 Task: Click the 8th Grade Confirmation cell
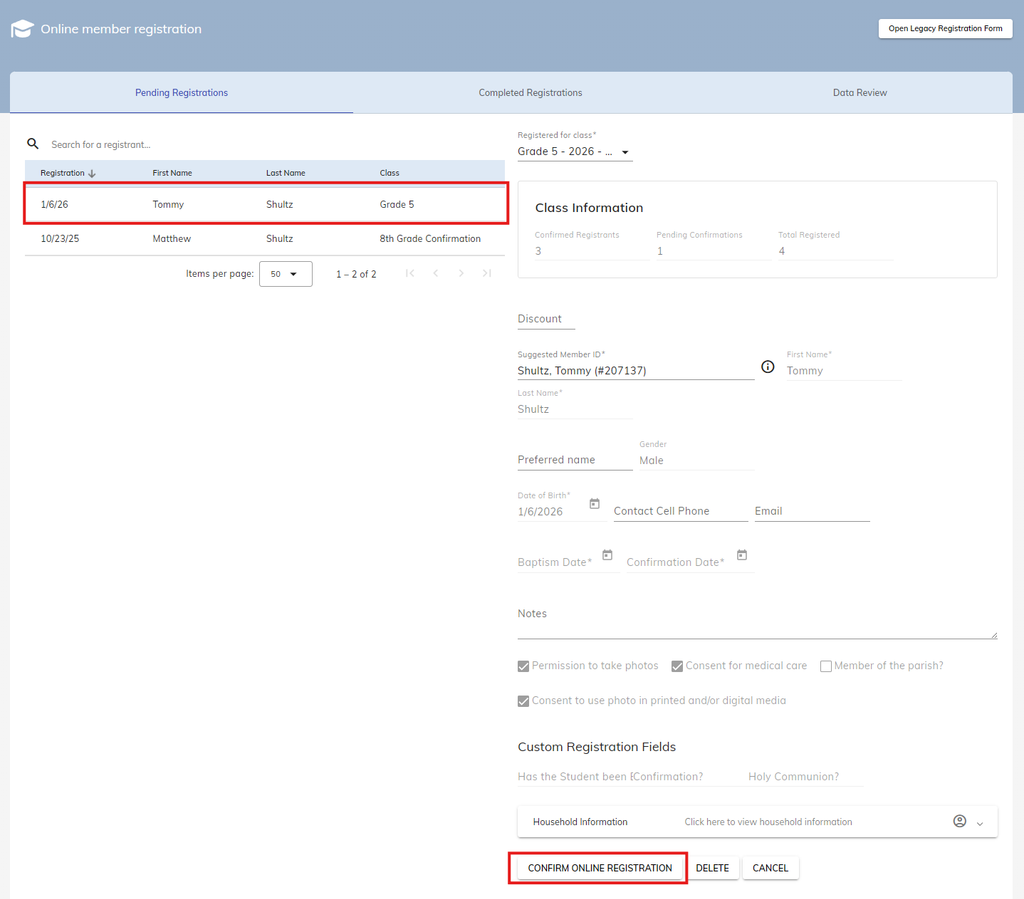430,239
